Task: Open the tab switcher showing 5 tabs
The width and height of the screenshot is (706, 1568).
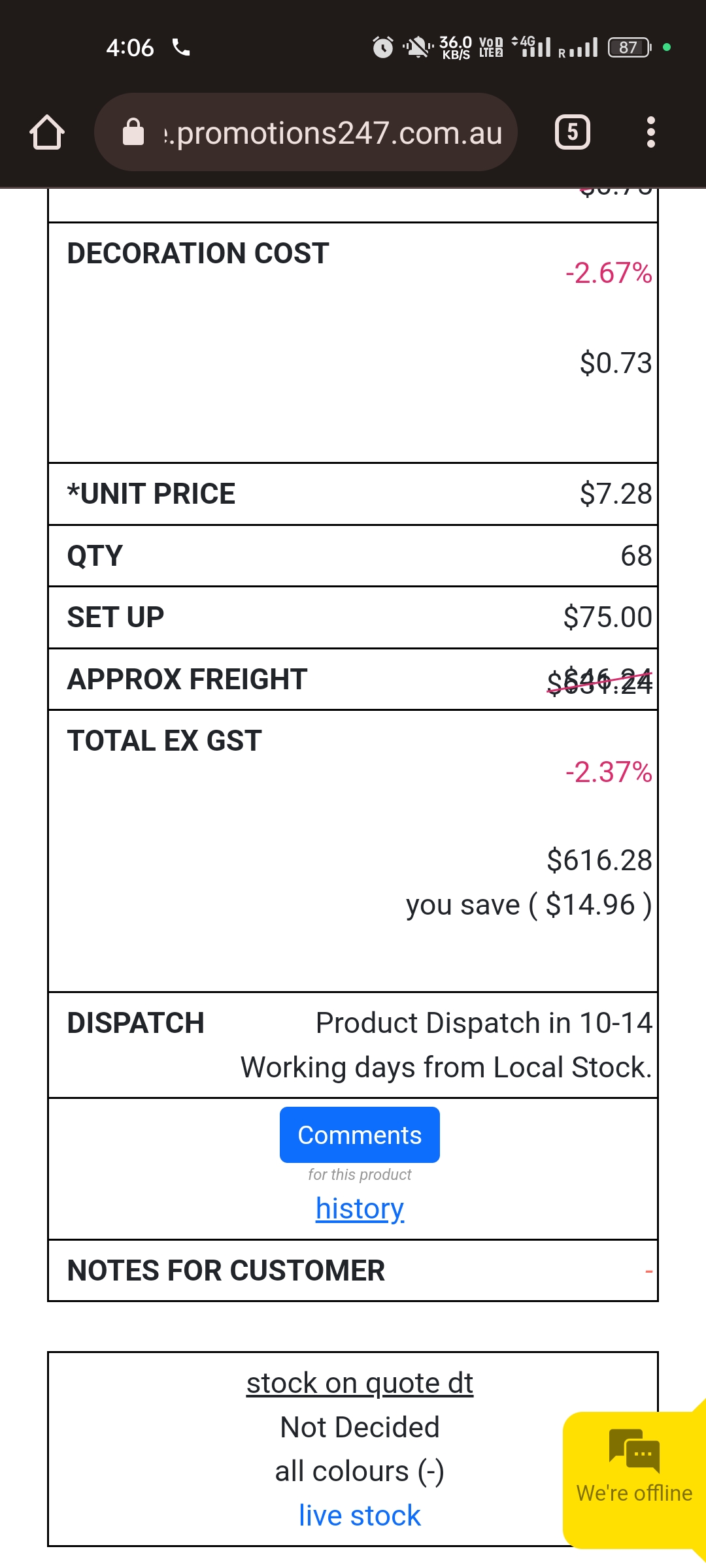Action: coord(572,133)
